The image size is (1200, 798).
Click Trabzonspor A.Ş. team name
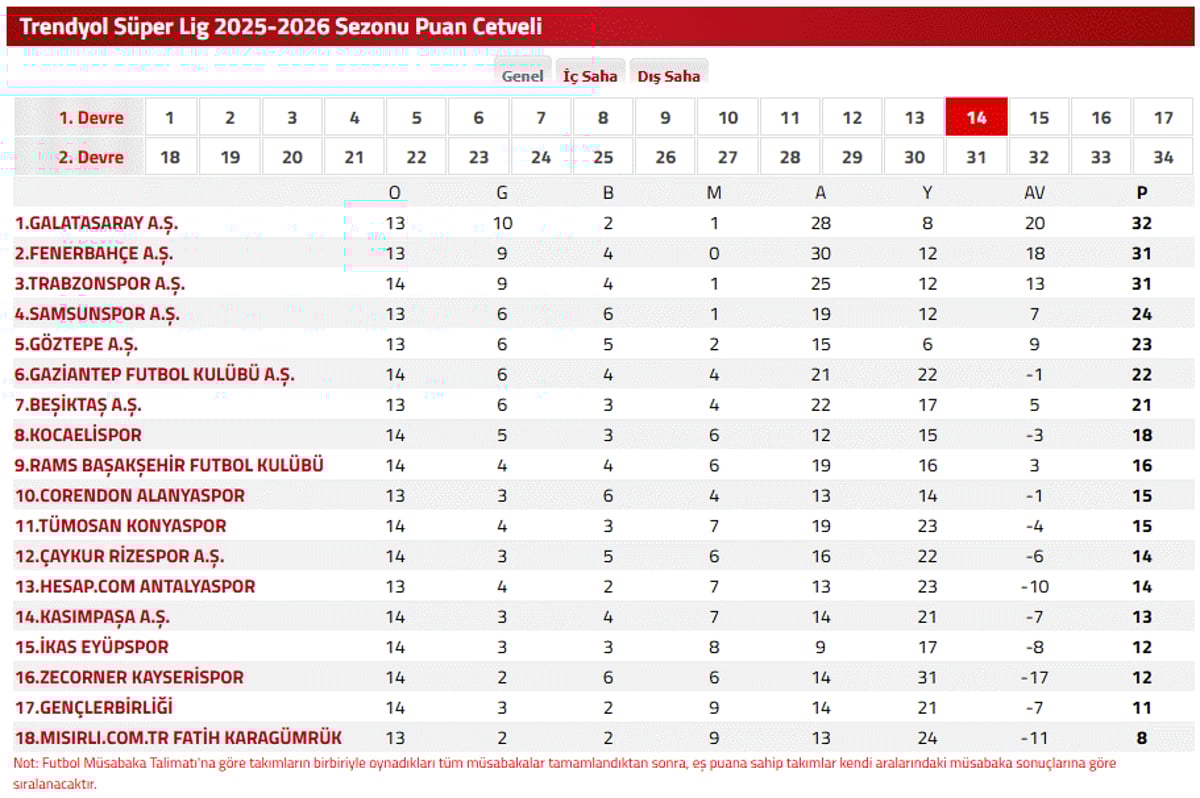[99, 284]
